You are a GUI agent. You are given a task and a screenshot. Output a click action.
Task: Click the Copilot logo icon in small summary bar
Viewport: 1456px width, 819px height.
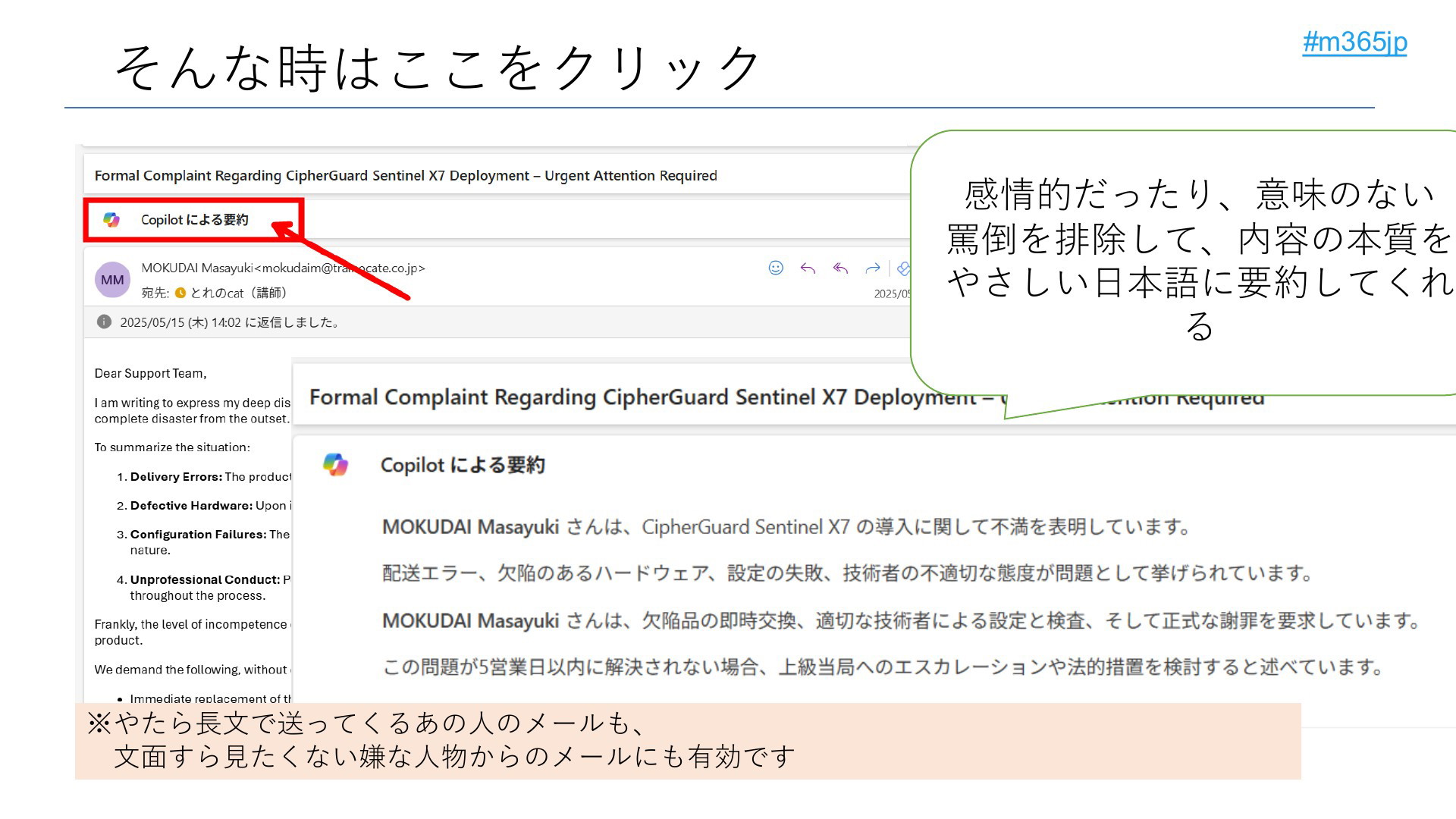click(x=111, y=220)
